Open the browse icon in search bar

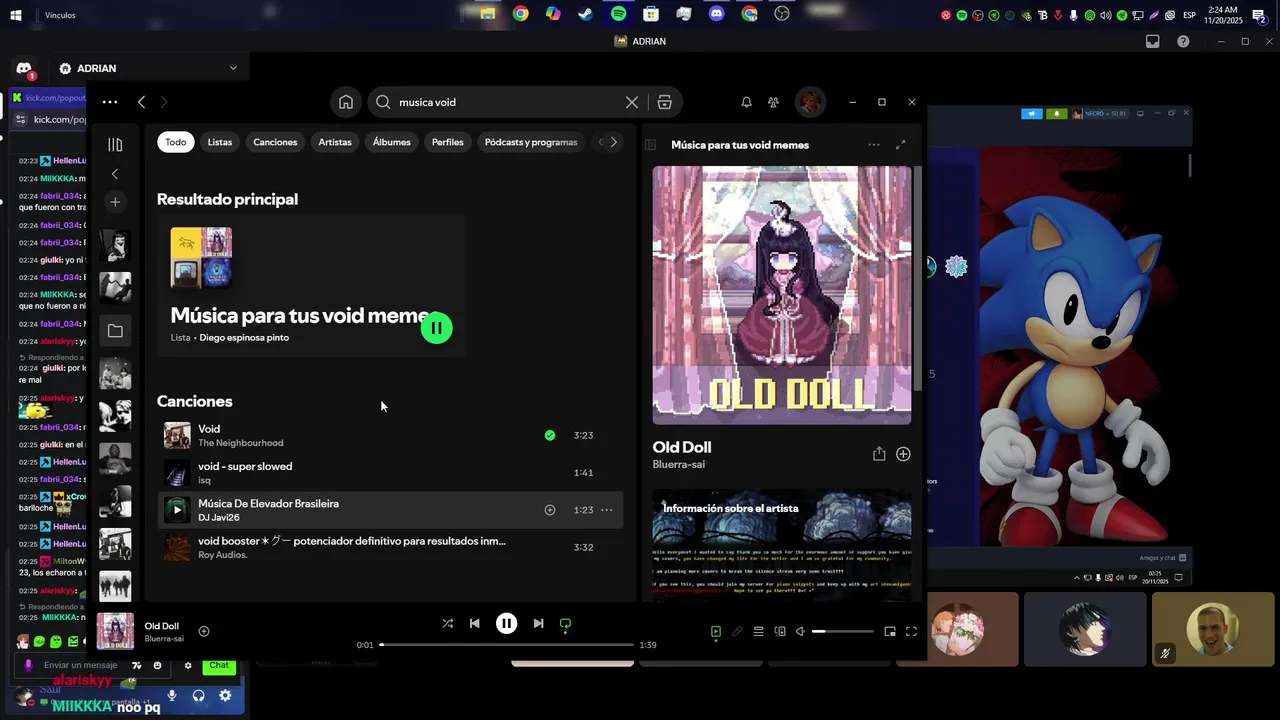[665, 102]
